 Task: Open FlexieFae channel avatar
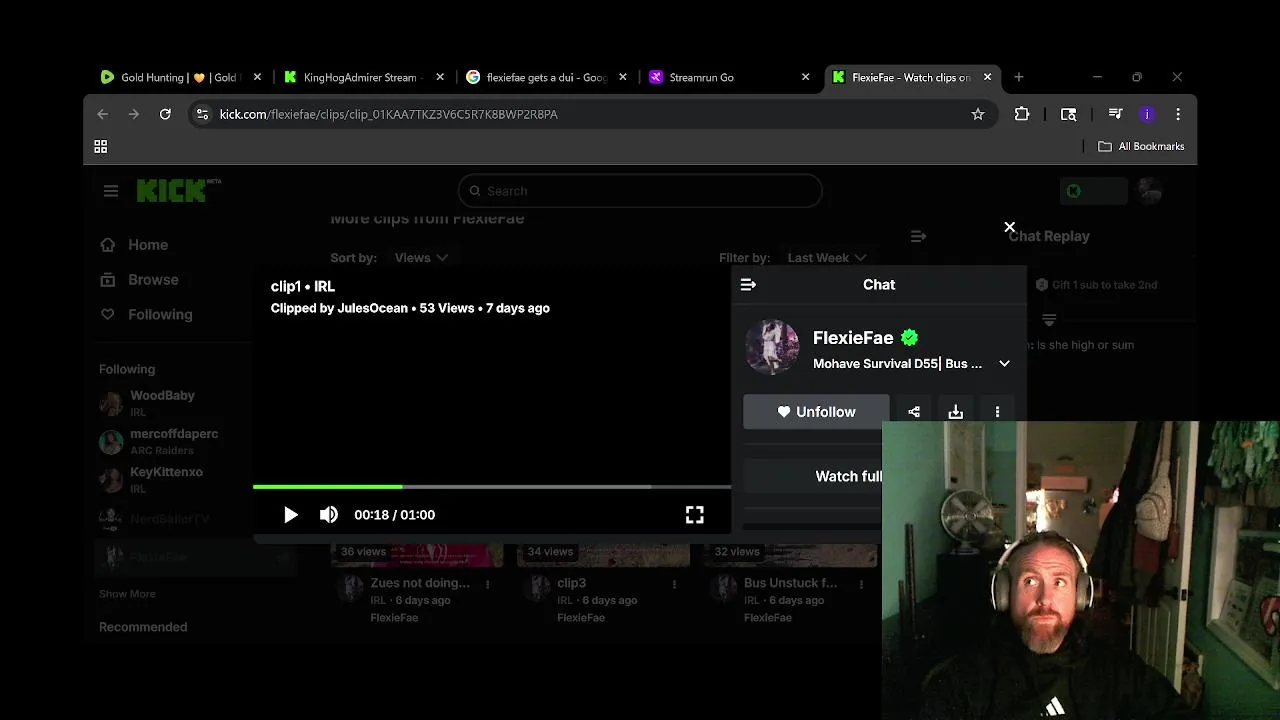772,347
